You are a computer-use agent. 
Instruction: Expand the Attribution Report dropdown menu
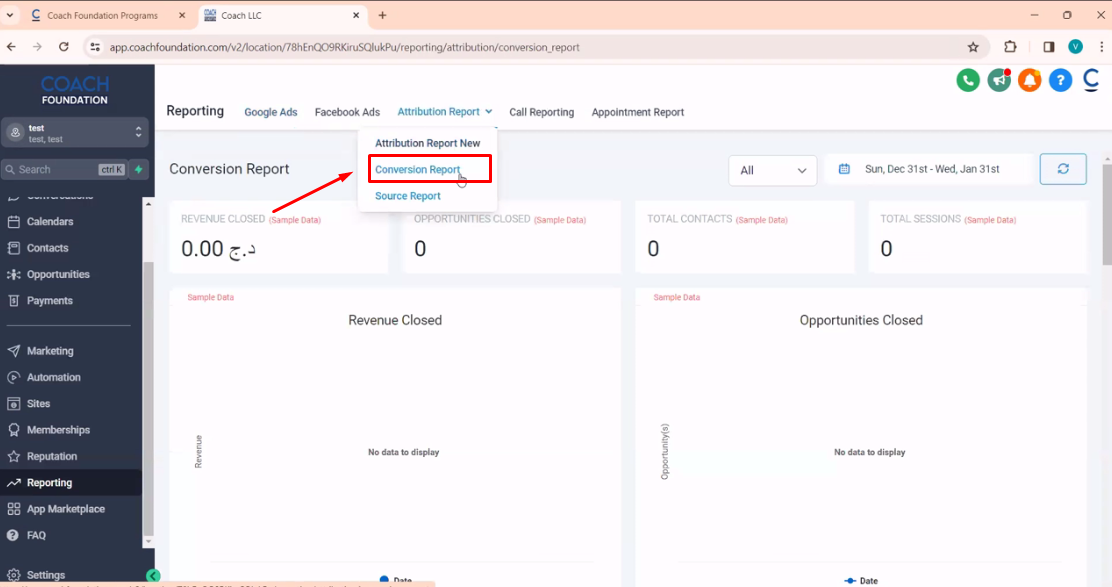click(x=445, y=112)
